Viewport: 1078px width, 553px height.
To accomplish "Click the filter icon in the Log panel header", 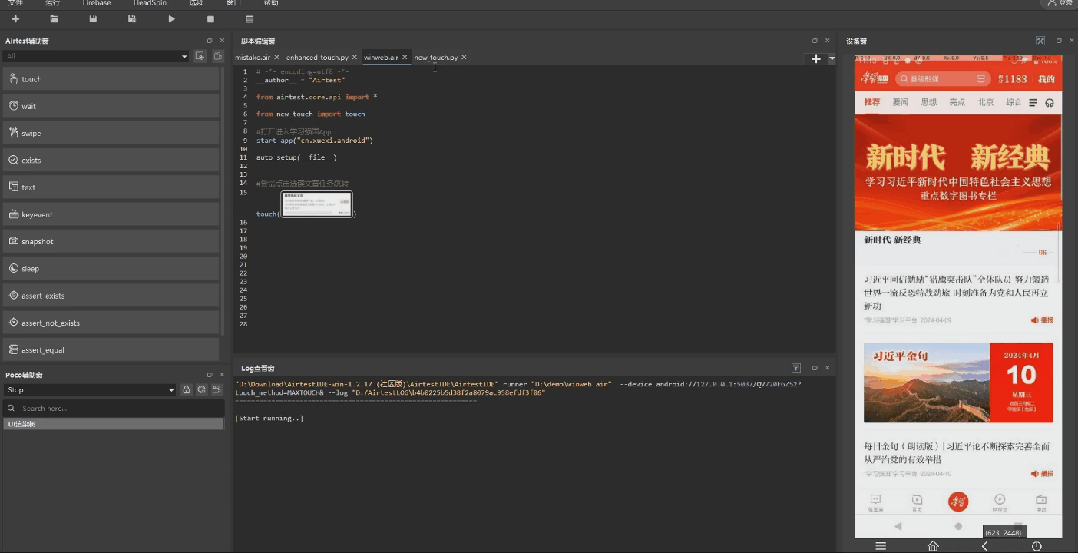I will (796, 368).
